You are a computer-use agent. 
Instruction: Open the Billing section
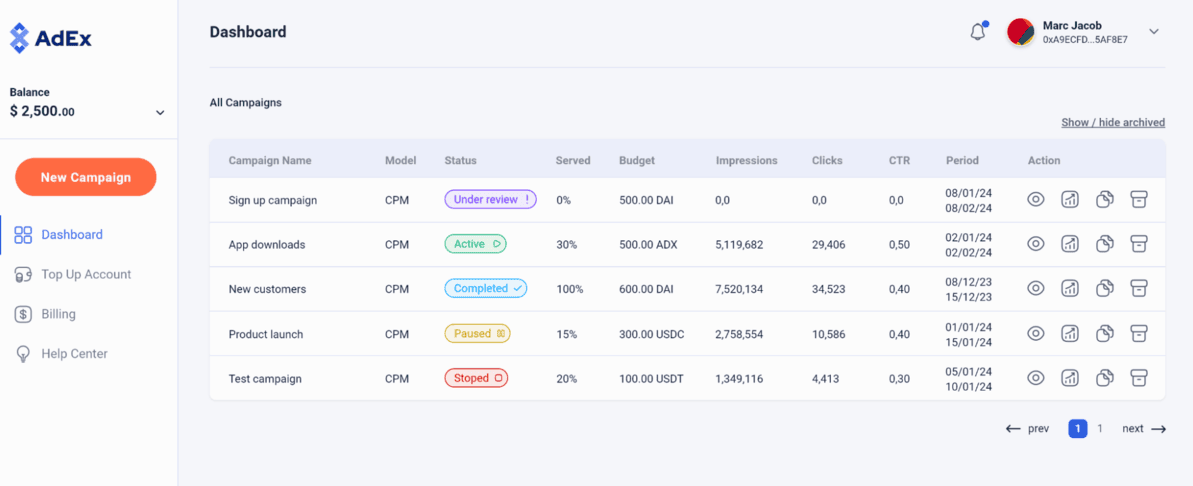[58, 314]
